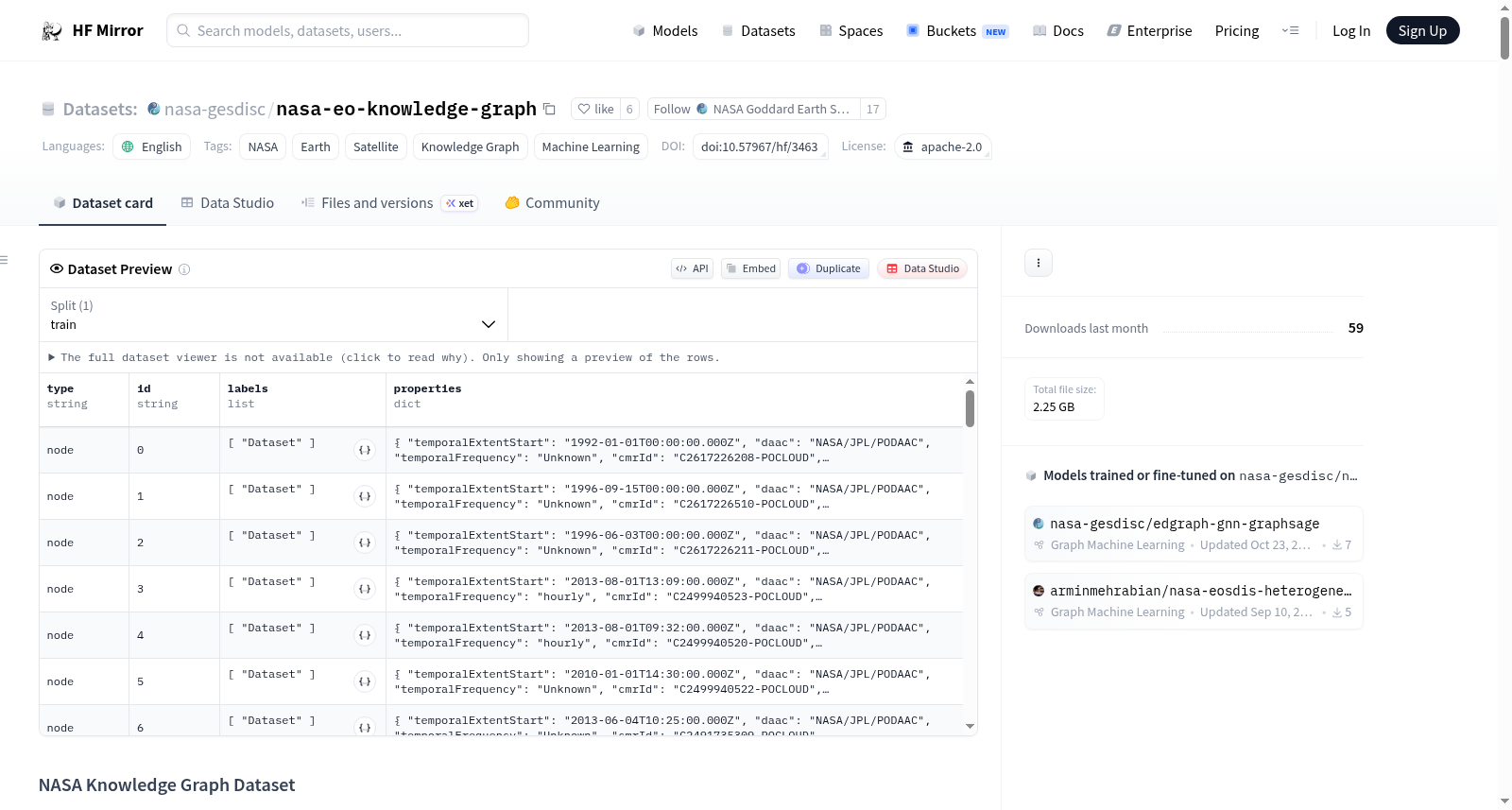Click the like count 6

pos(629,109)
